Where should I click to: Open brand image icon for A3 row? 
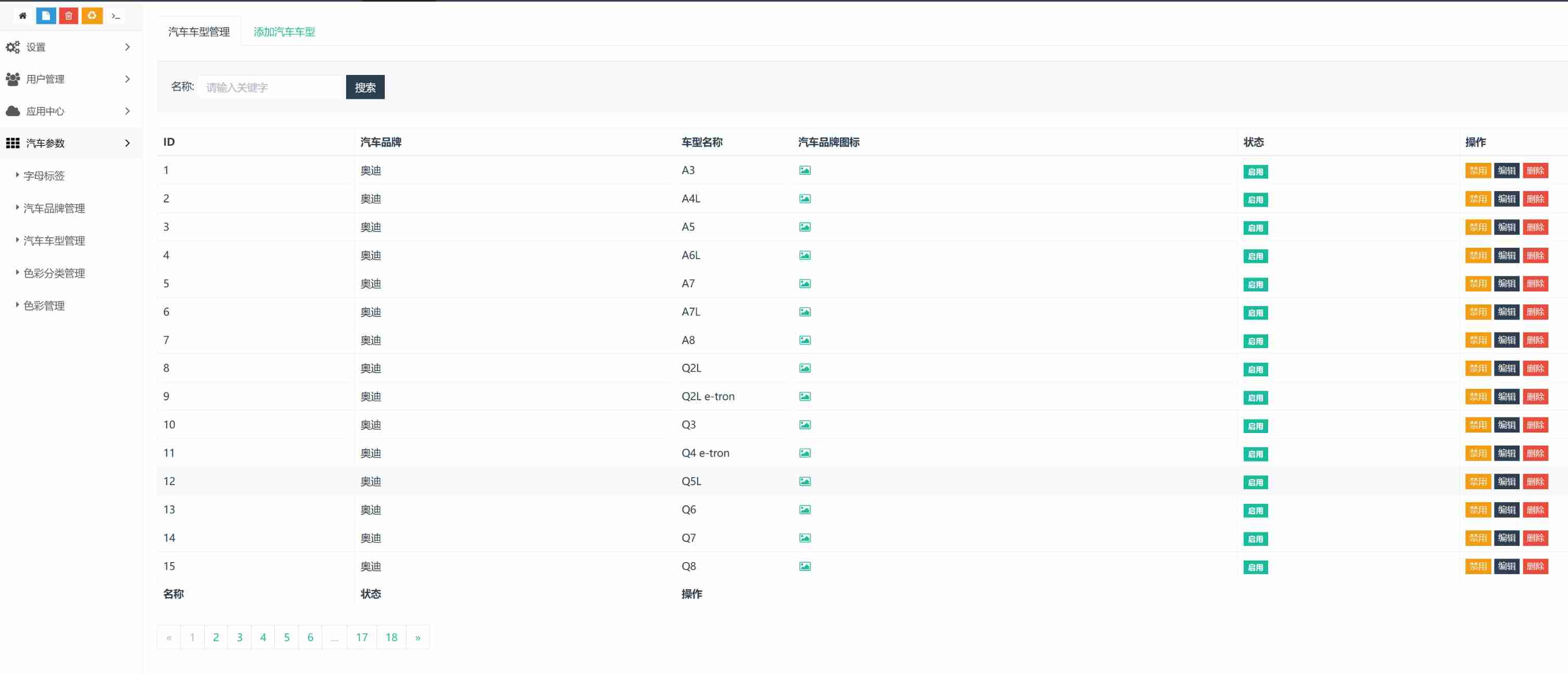[x=805, y=171]
